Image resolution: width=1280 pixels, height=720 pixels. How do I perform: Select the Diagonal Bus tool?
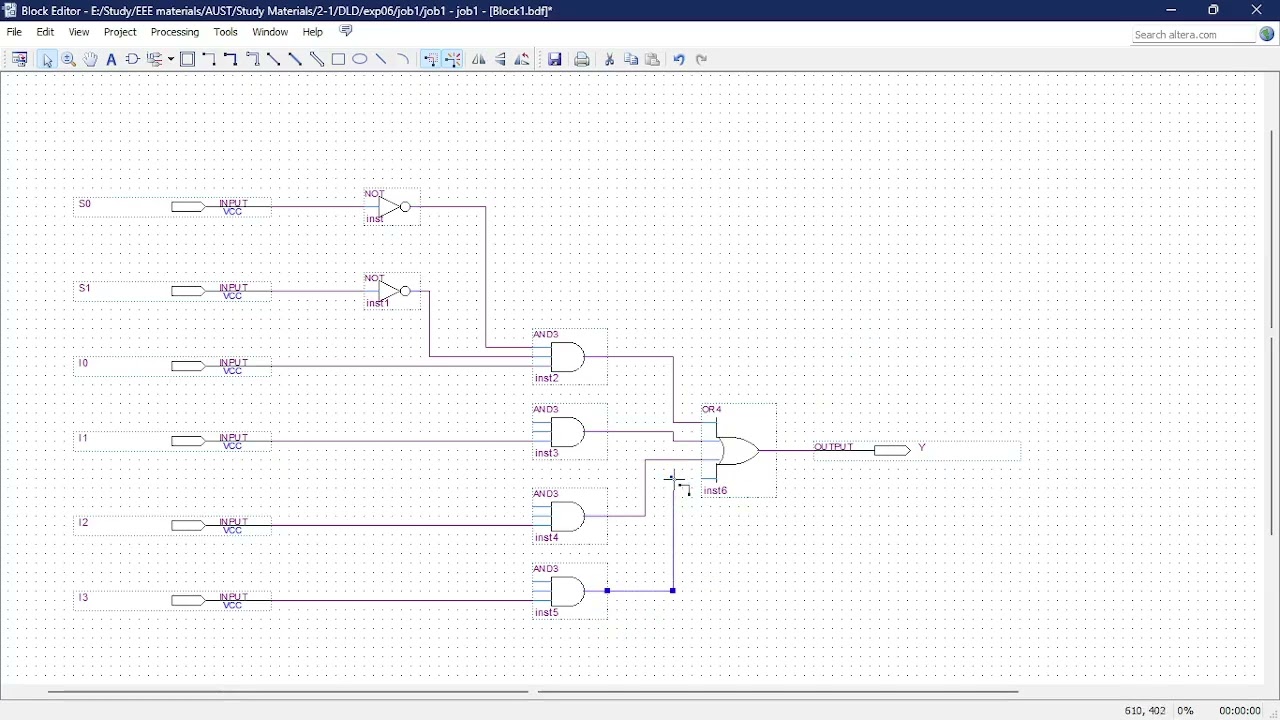coord(295,59)
